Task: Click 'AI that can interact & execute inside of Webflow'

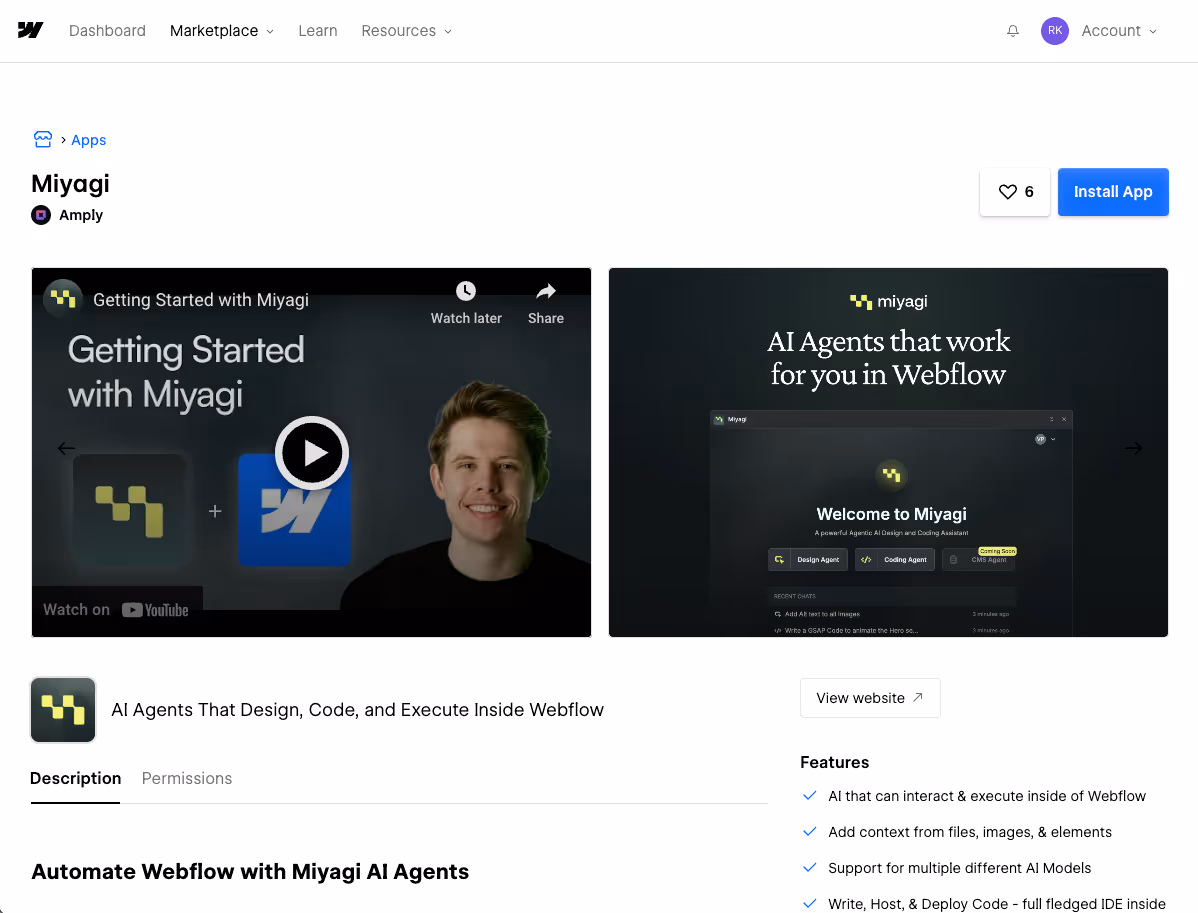Action: coord(987,796)
